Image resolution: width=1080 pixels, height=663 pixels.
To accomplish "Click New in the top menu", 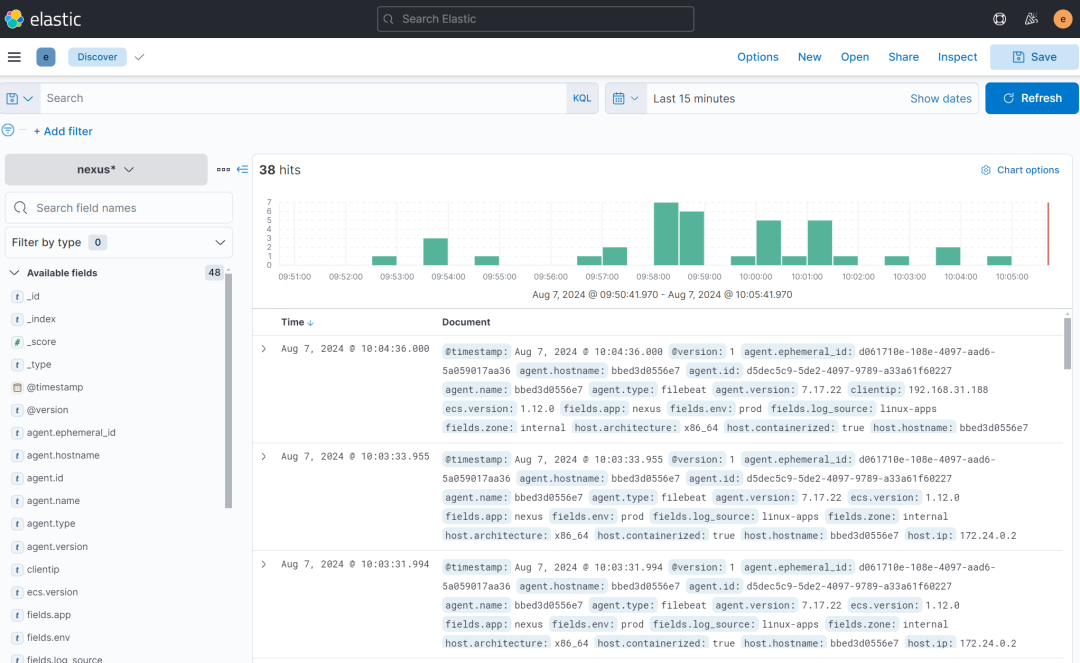I will (809, 57).
